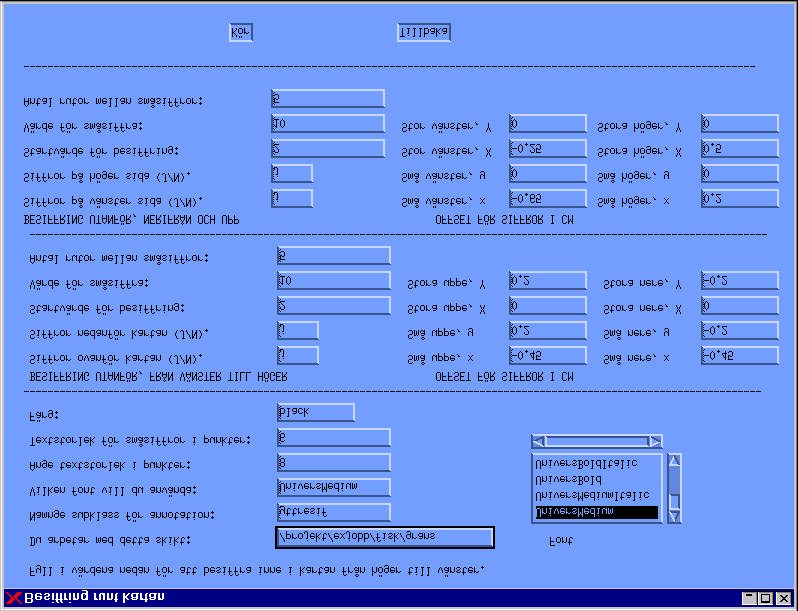798x611 pixels.
Task: Edit the Små nere, y offset field
Action: 739,331
